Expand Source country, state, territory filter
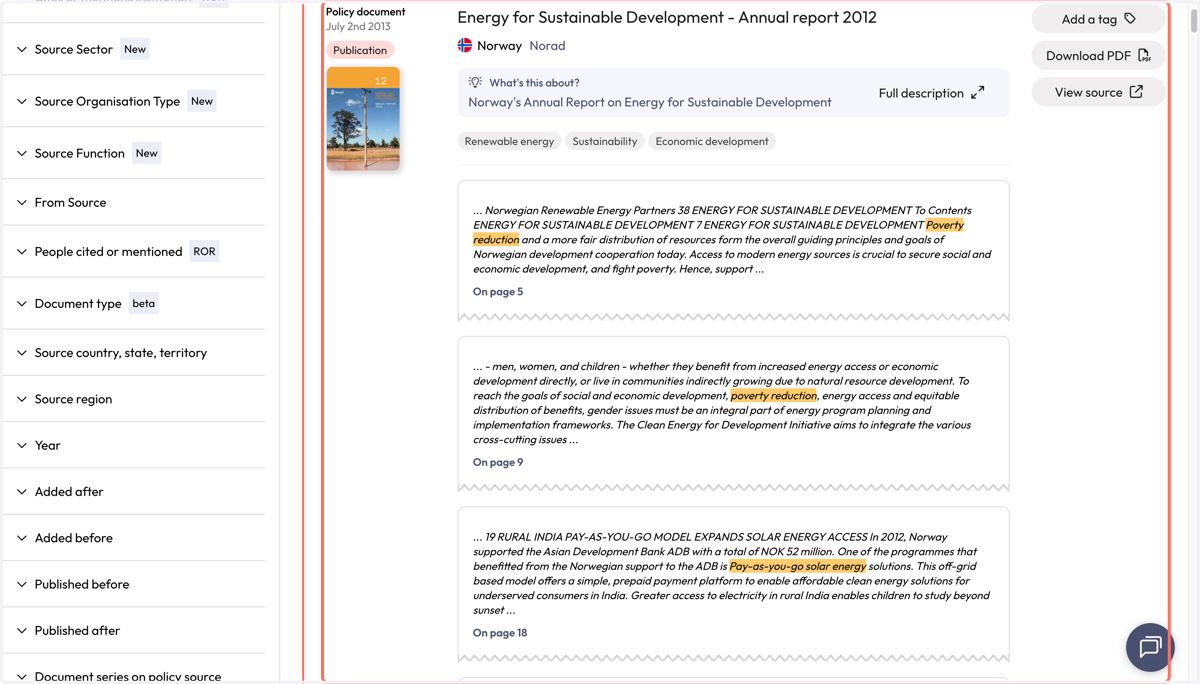This screenshot has width=1200, height=684. [x=134, y=352]
